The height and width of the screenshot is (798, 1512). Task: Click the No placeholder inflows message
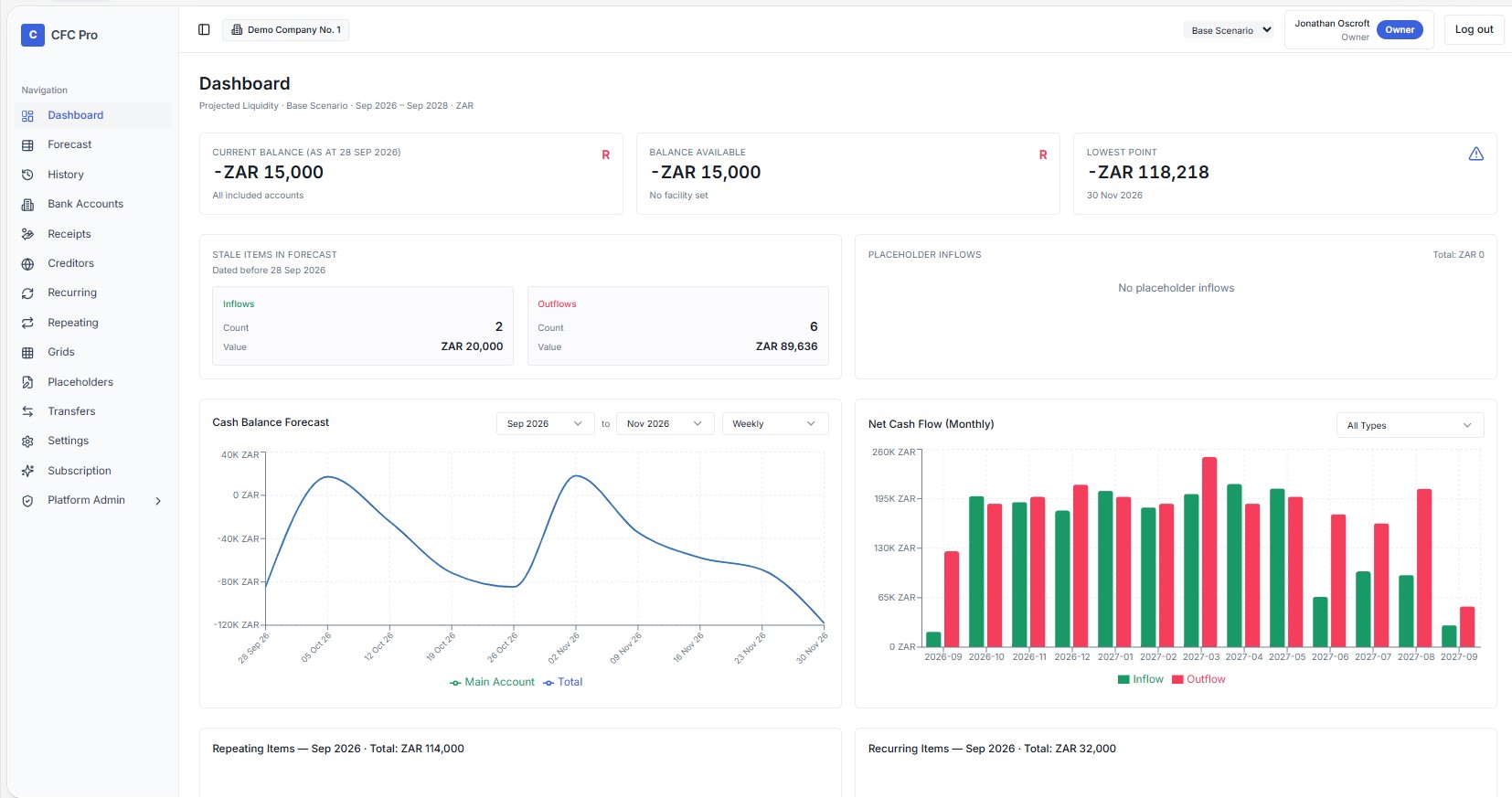(x=1176, y=288)
